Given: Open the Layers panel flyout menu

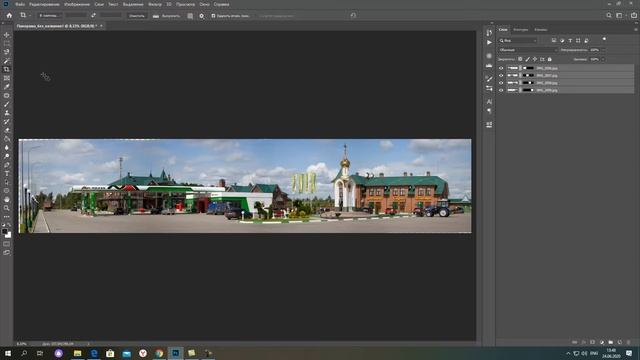Looking at the screenshot, I should point(636,29).
